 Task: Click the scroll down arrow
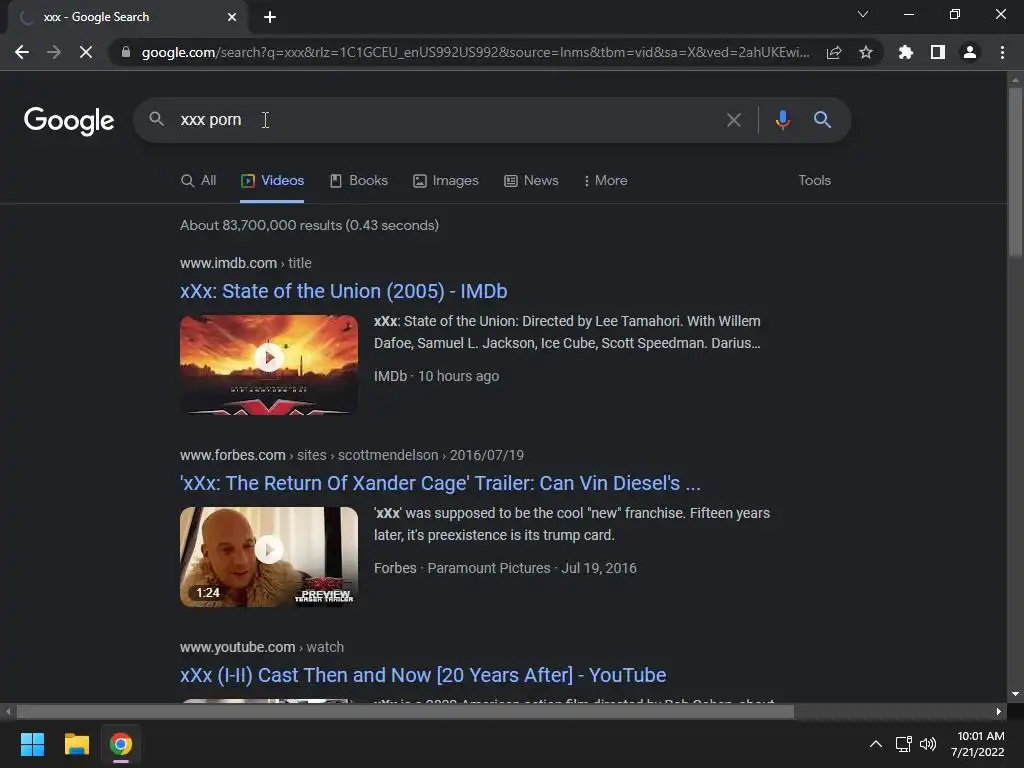[1015, 694]
